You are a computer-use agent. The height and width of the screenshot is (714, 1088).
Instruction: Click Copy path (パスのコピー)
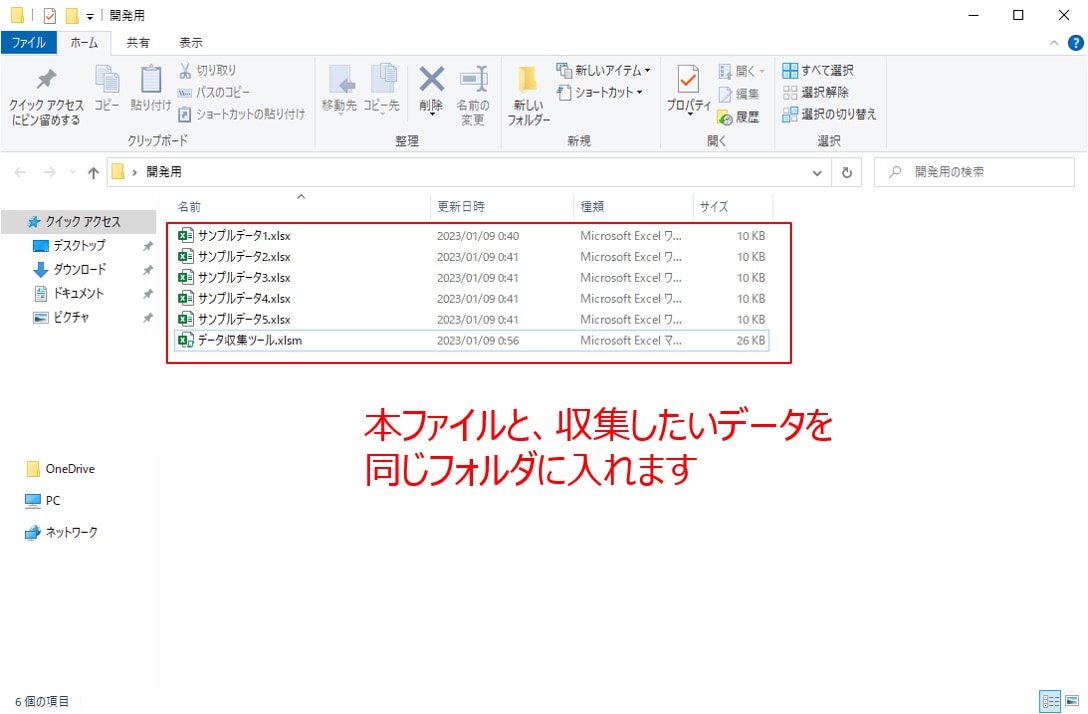coord(214,92)
